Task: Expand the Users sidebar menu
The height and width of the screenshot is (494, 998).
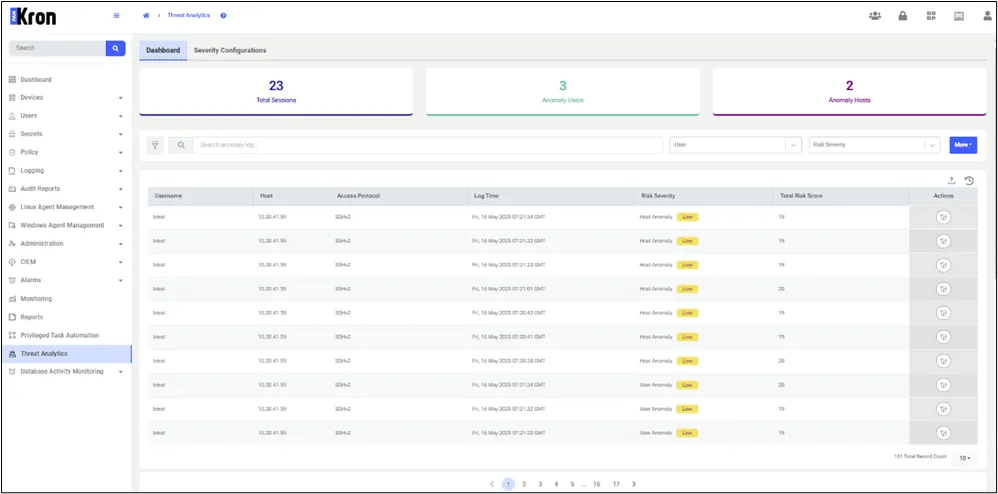Action: click(66, 116)
